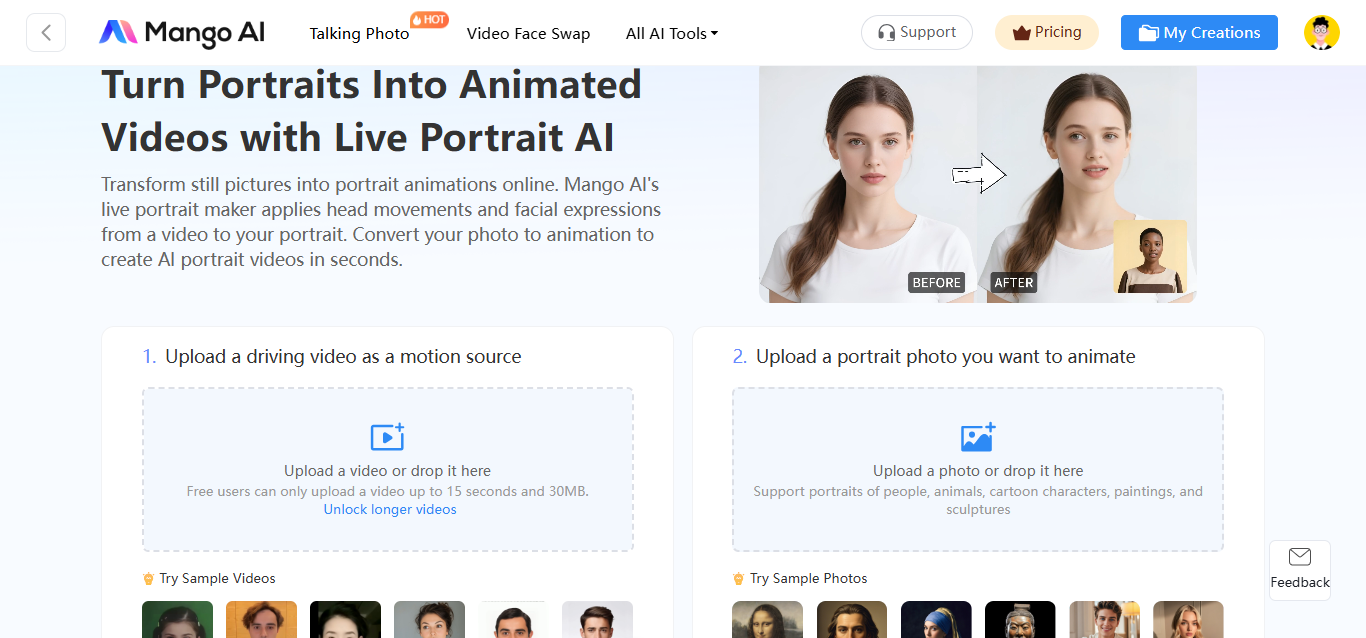The width and height of the screenshot is (1366, 638).
Task: Click the headphones Support icon
Action: pyautogui.click(x=886, y=32)
